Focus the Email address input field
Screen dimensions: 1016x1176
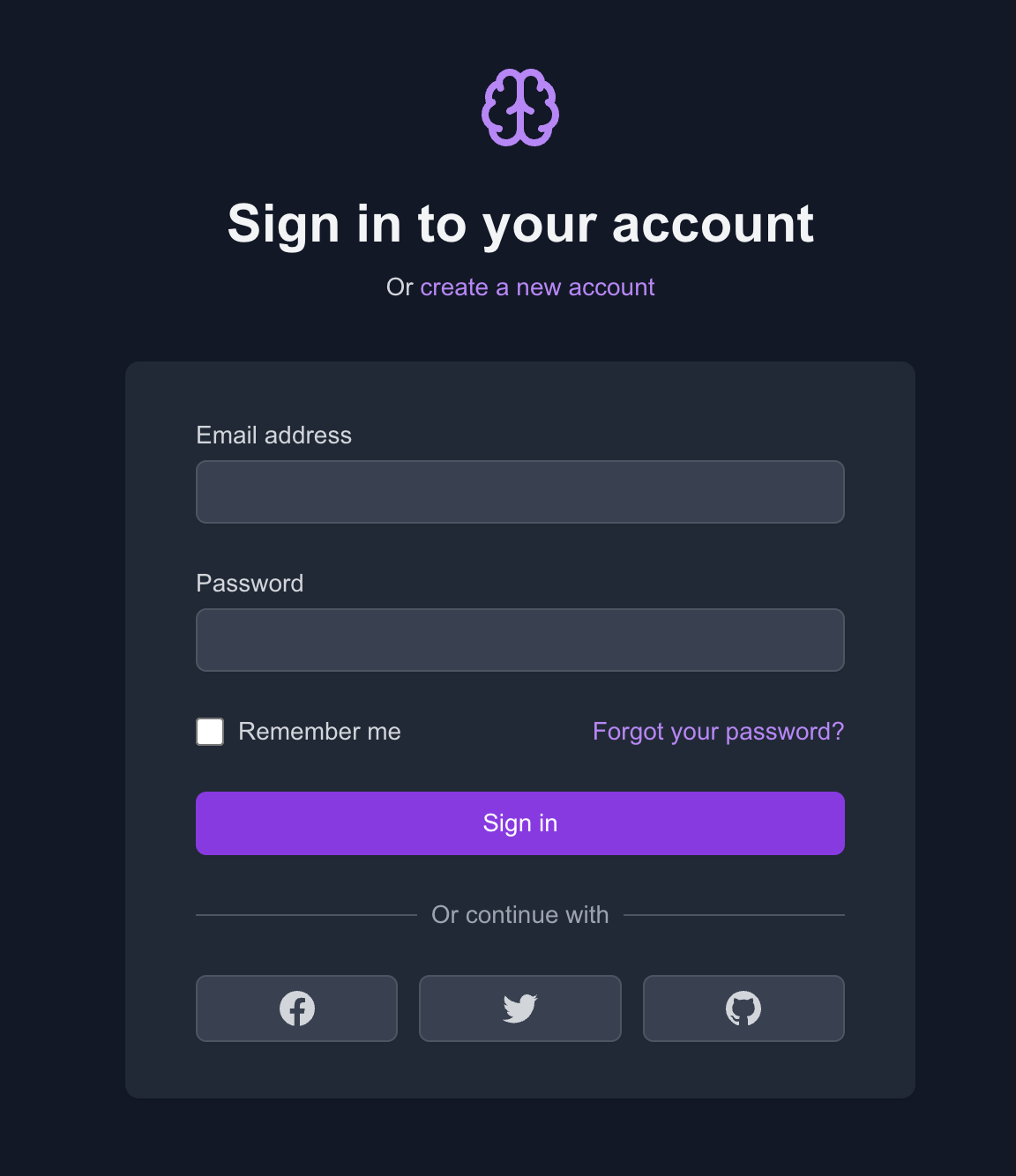click(x=520, y=492)
